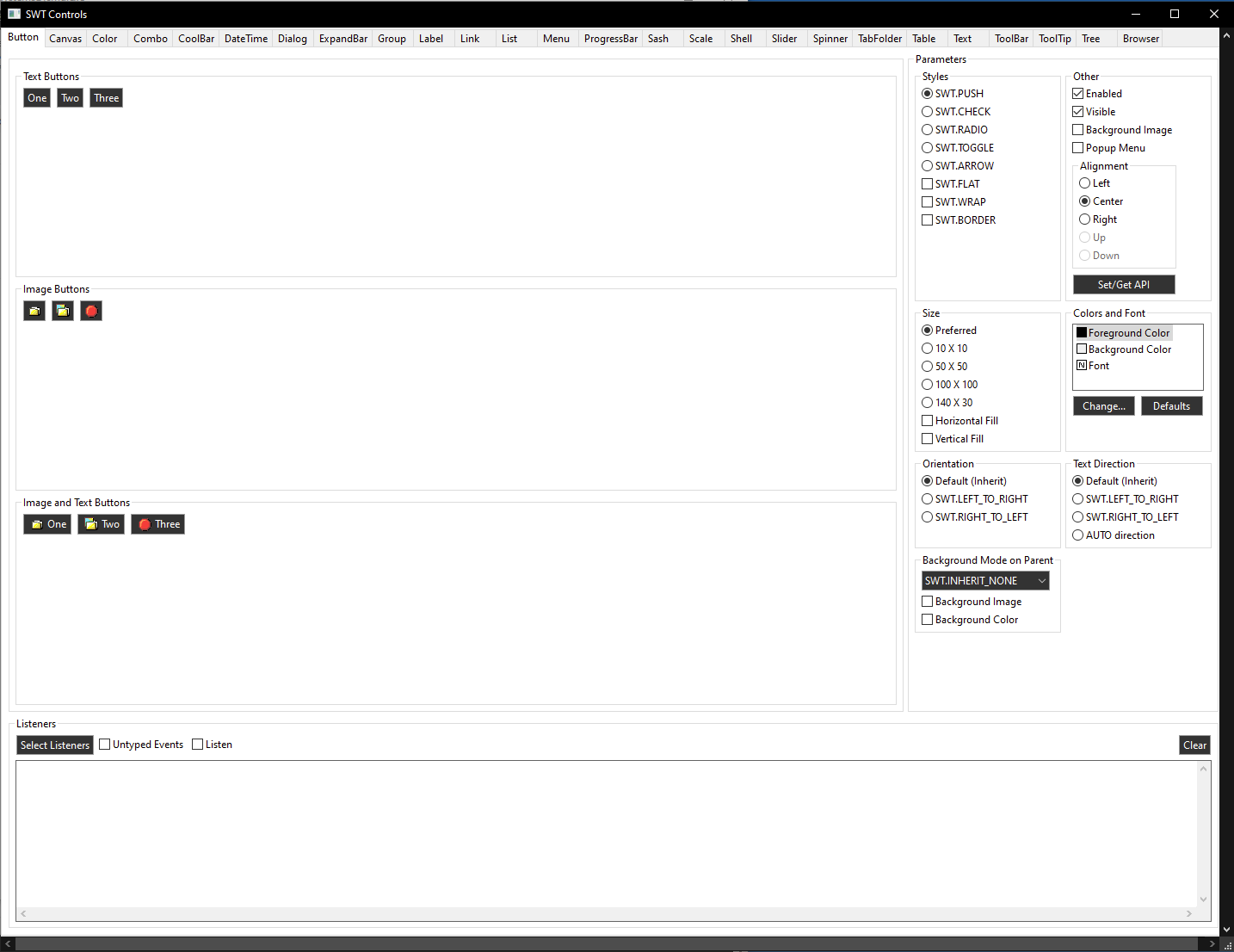Click image and text button Two
1234x952 pixels.
click(102, 524)
